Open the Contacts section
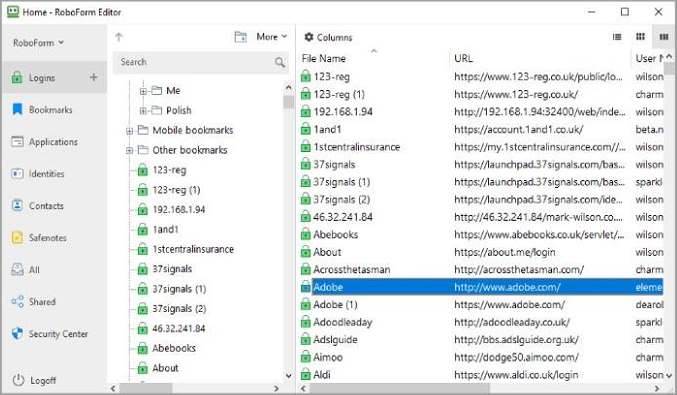The image size is (677, 395). tap(38, 206)
